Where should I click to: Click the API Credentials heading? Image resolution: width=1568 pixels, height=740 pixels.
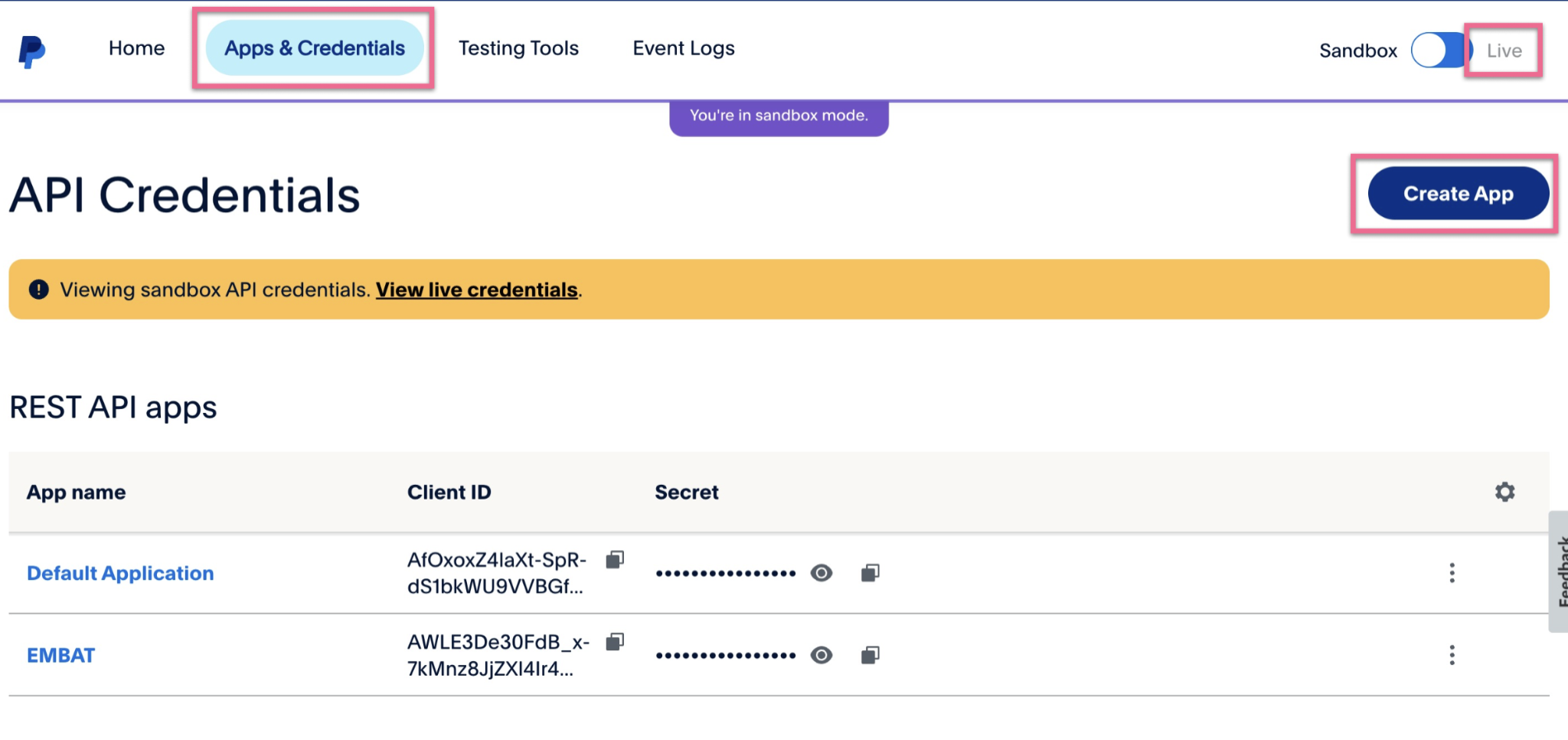[185, 195]
